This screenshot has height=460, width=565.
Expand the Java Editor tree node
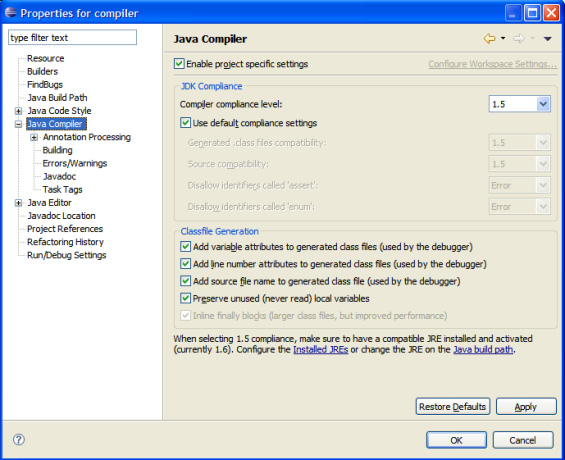(x=18, y=203)
